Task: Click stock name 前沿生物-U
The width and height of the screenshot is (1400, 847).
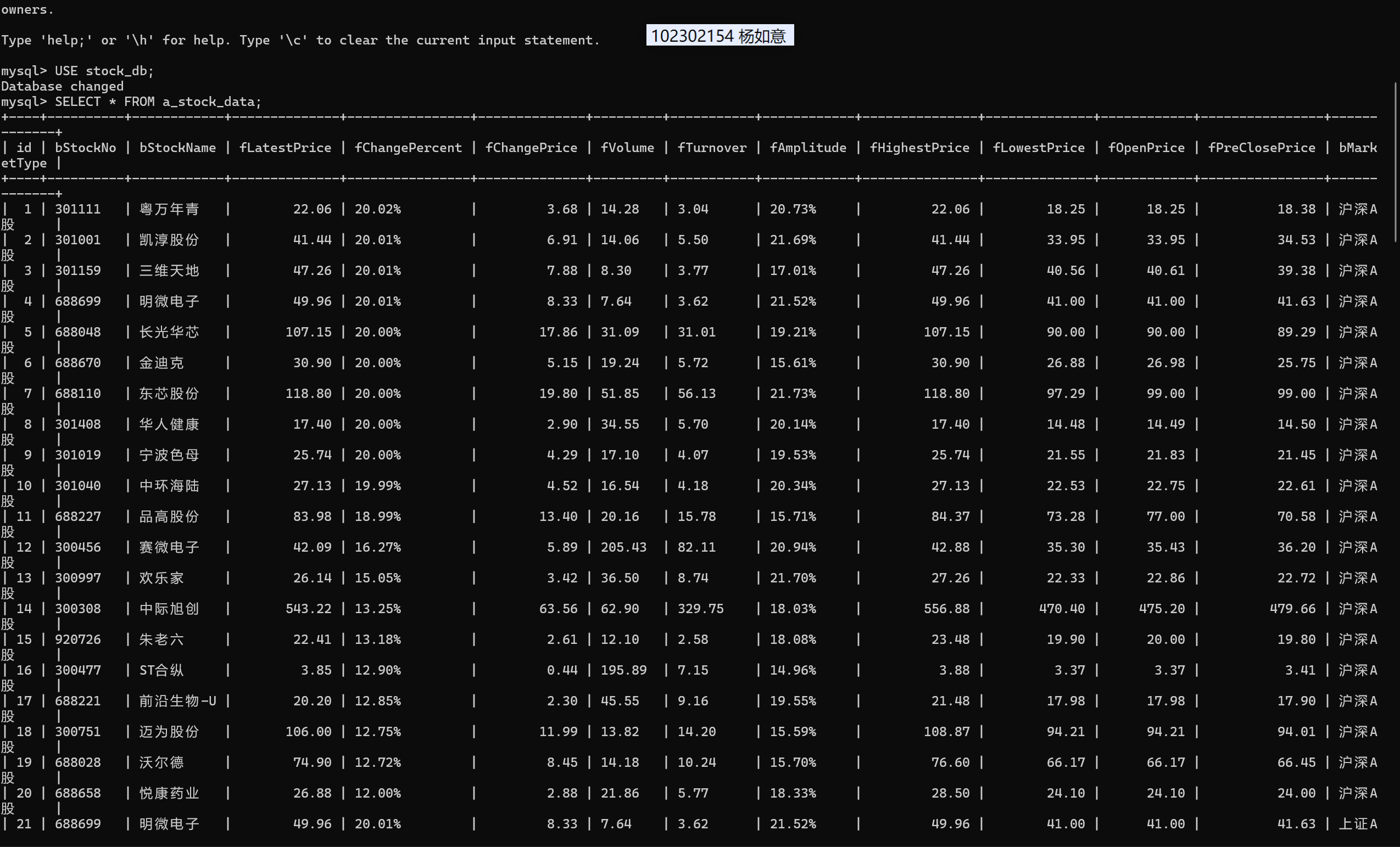Action: coord(177,700)
